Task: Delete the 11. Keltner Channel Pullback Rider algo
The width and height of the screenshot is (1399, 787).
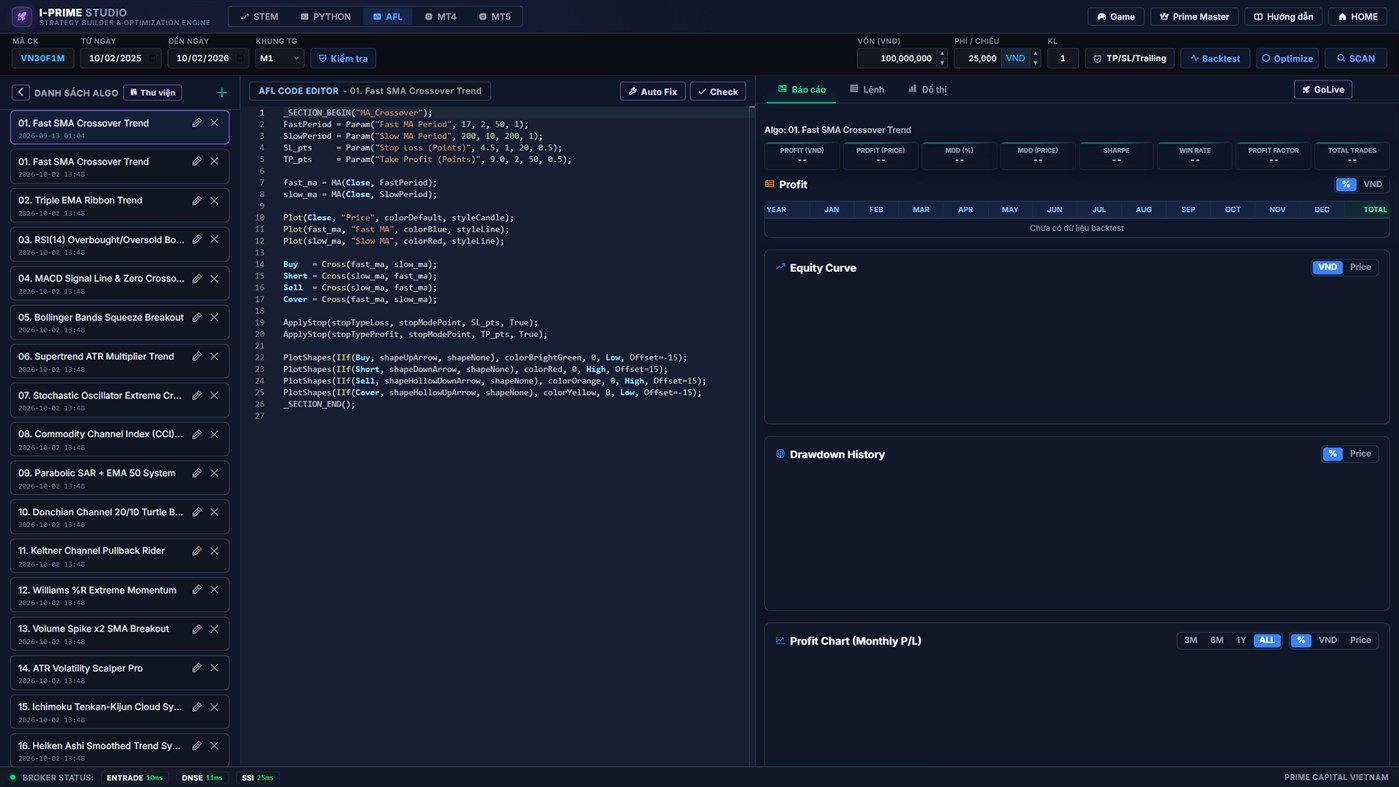Action: [214, 550]
